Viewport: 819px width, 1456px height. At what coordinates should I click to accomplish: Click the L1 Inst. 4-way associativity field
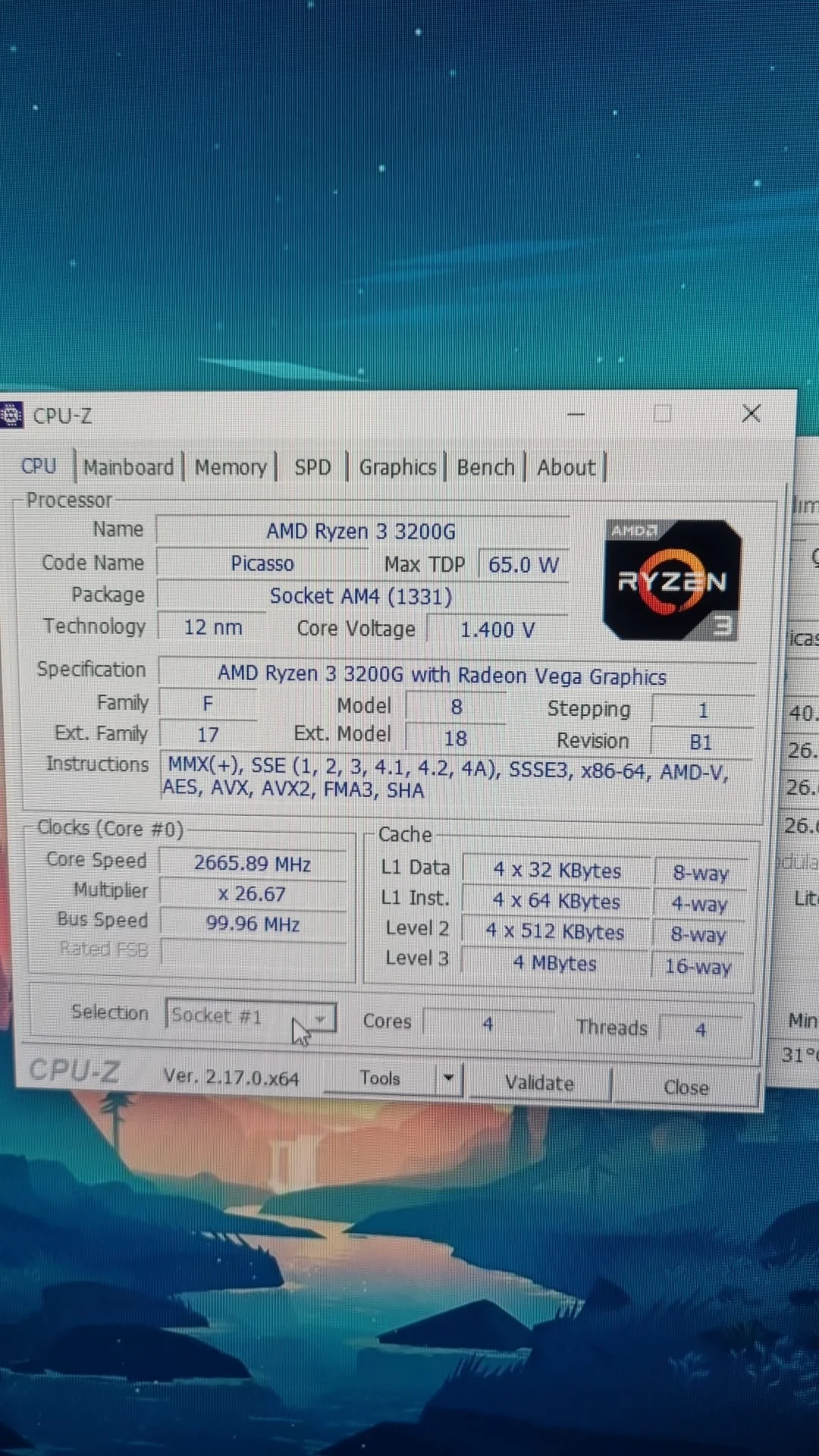point(699,905)
